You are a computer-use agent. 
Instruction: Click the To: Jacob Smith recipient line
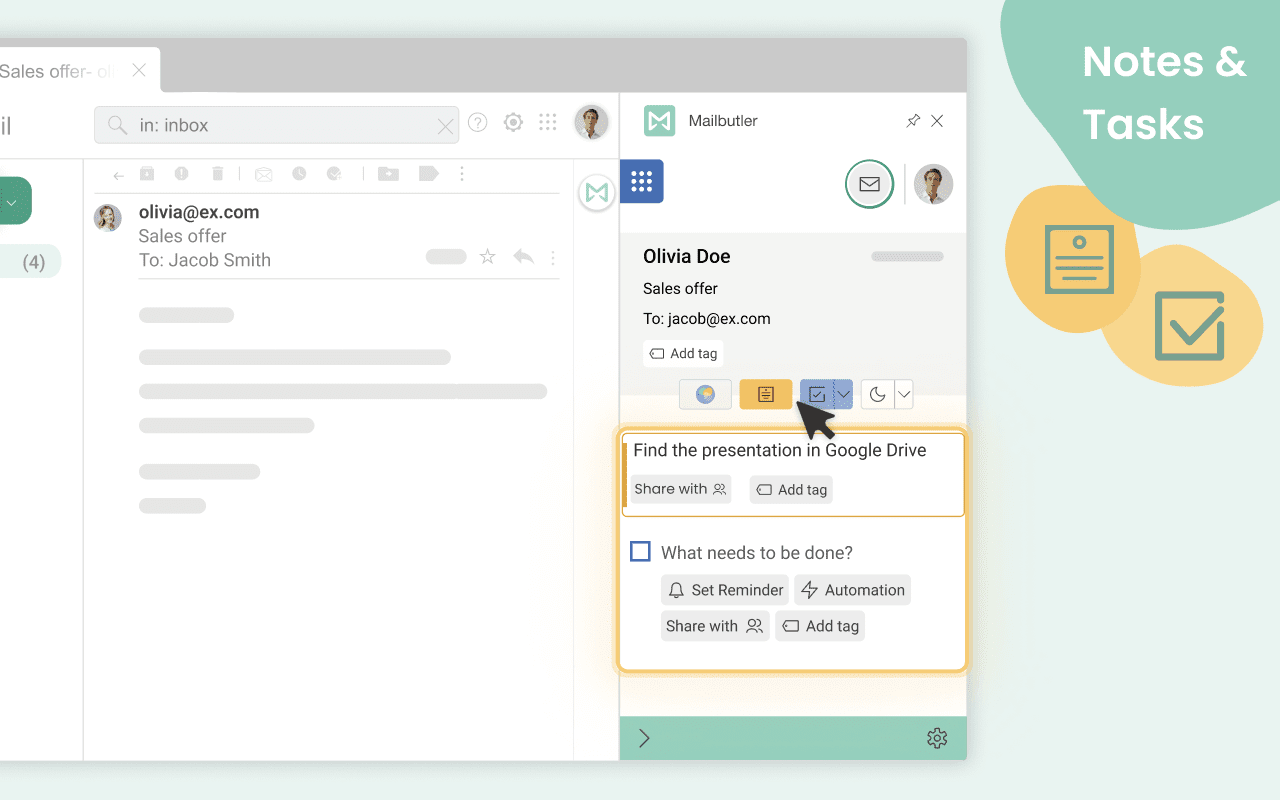(x=205, y=260)
